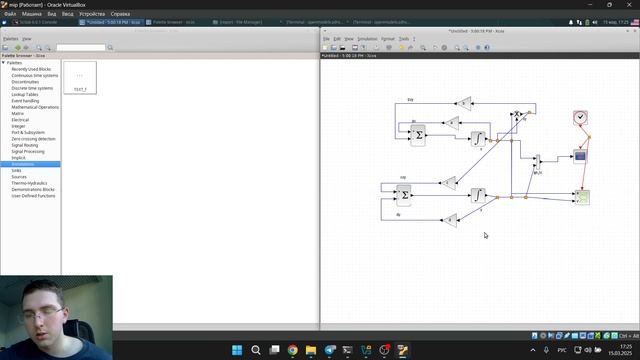
Task: Click Open diagram icon in Xcos toolbar
Action: pos(333,48)
